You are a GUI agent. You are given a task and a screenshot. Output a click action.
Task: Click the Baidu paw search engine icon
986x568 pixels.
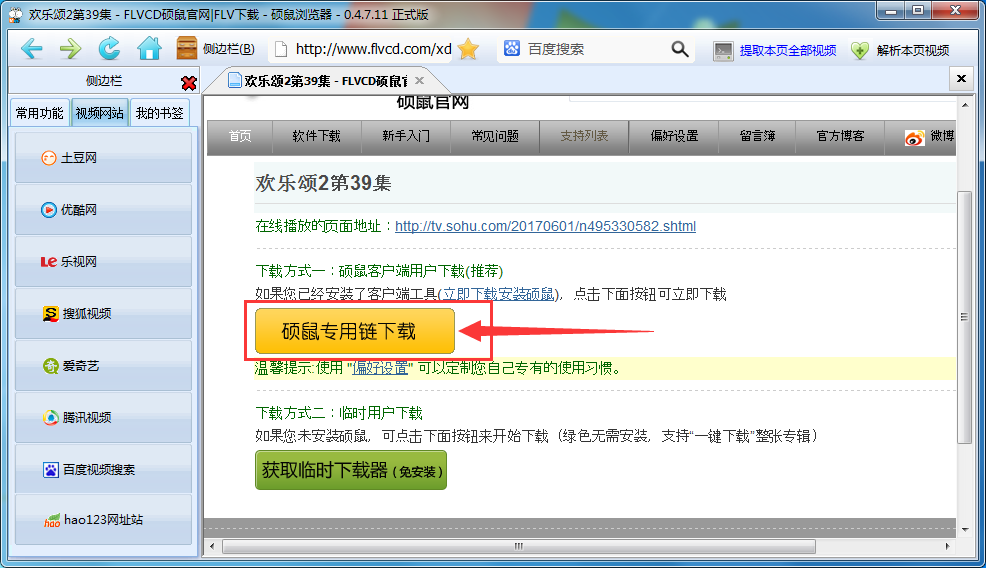pyautogui.click(x=512, y=48)
